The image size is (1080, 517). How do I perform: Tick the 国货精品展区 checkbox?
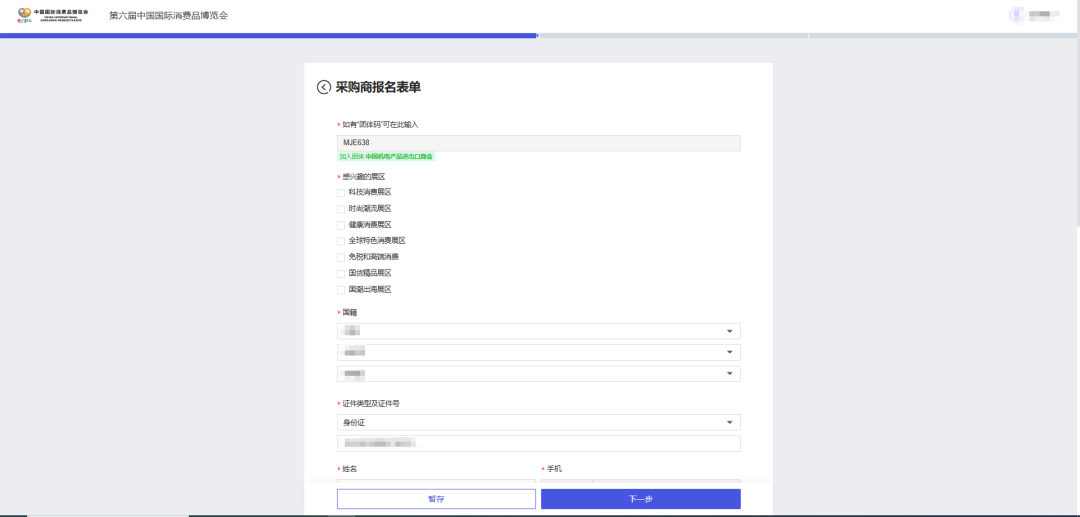click(341, 273)
